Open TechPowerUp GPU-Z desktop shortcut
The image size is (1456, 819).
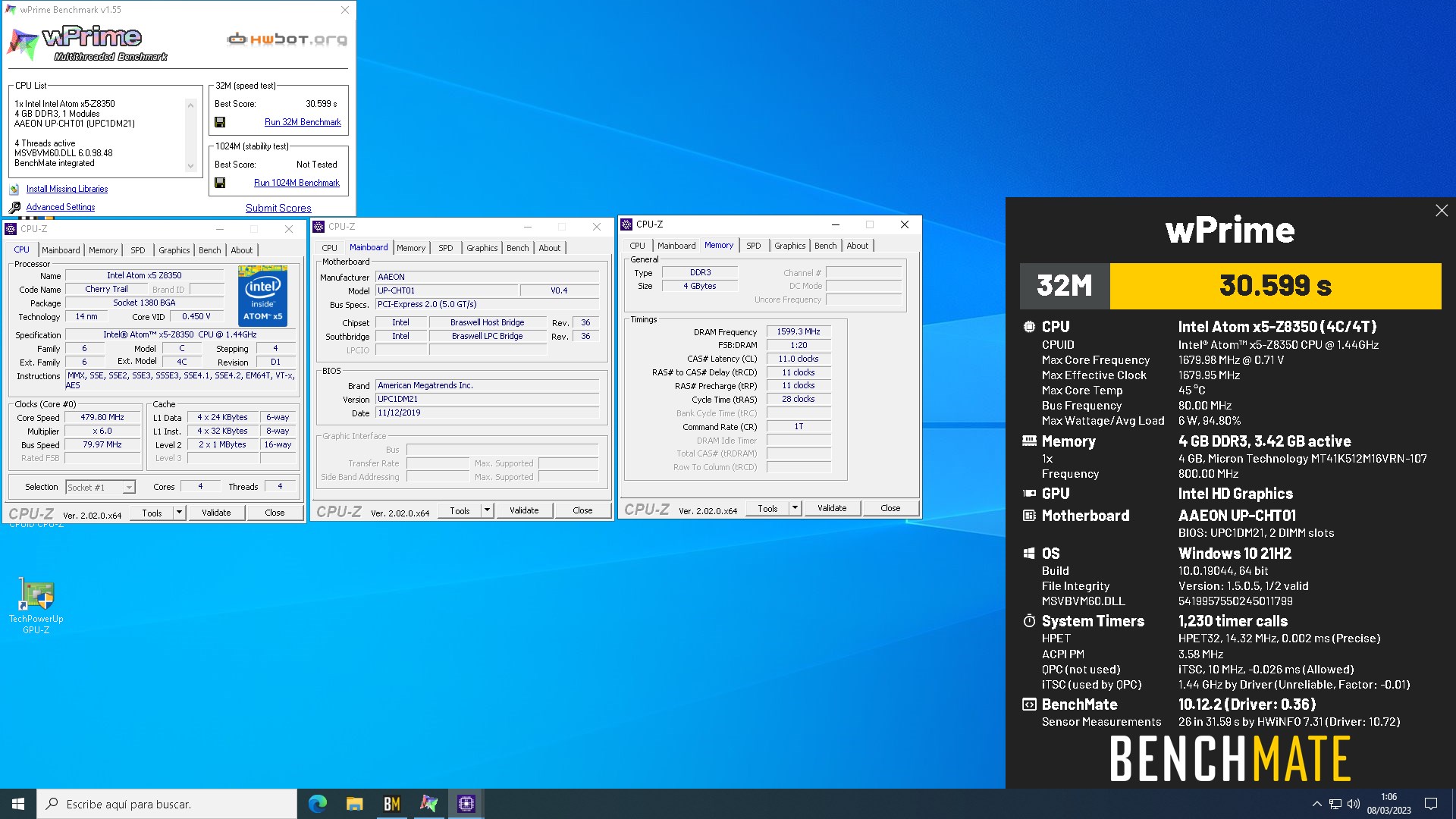(x=36, y=606)
